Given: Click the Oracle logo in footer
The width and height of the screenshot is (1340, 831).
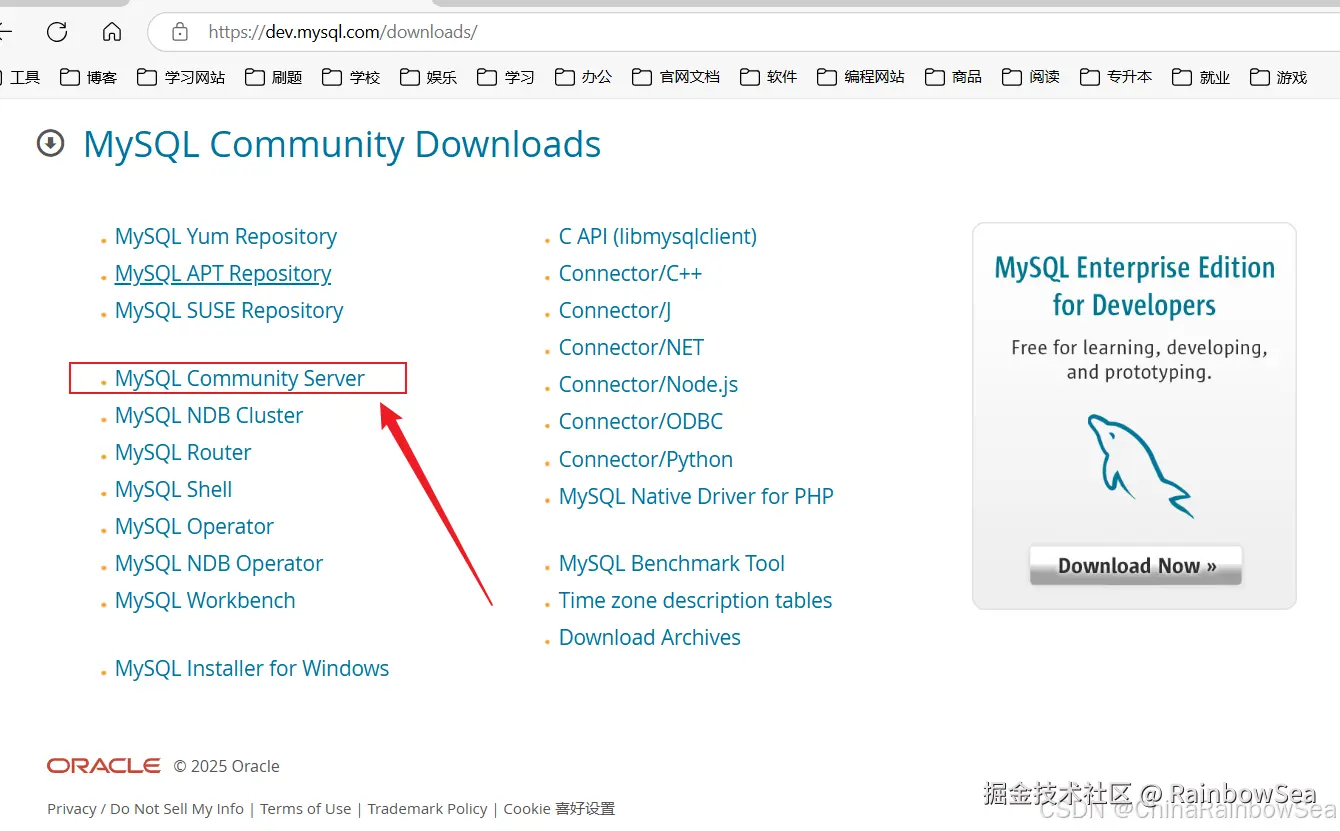Looking at the screenshot, I should click(x=104, y=766).
